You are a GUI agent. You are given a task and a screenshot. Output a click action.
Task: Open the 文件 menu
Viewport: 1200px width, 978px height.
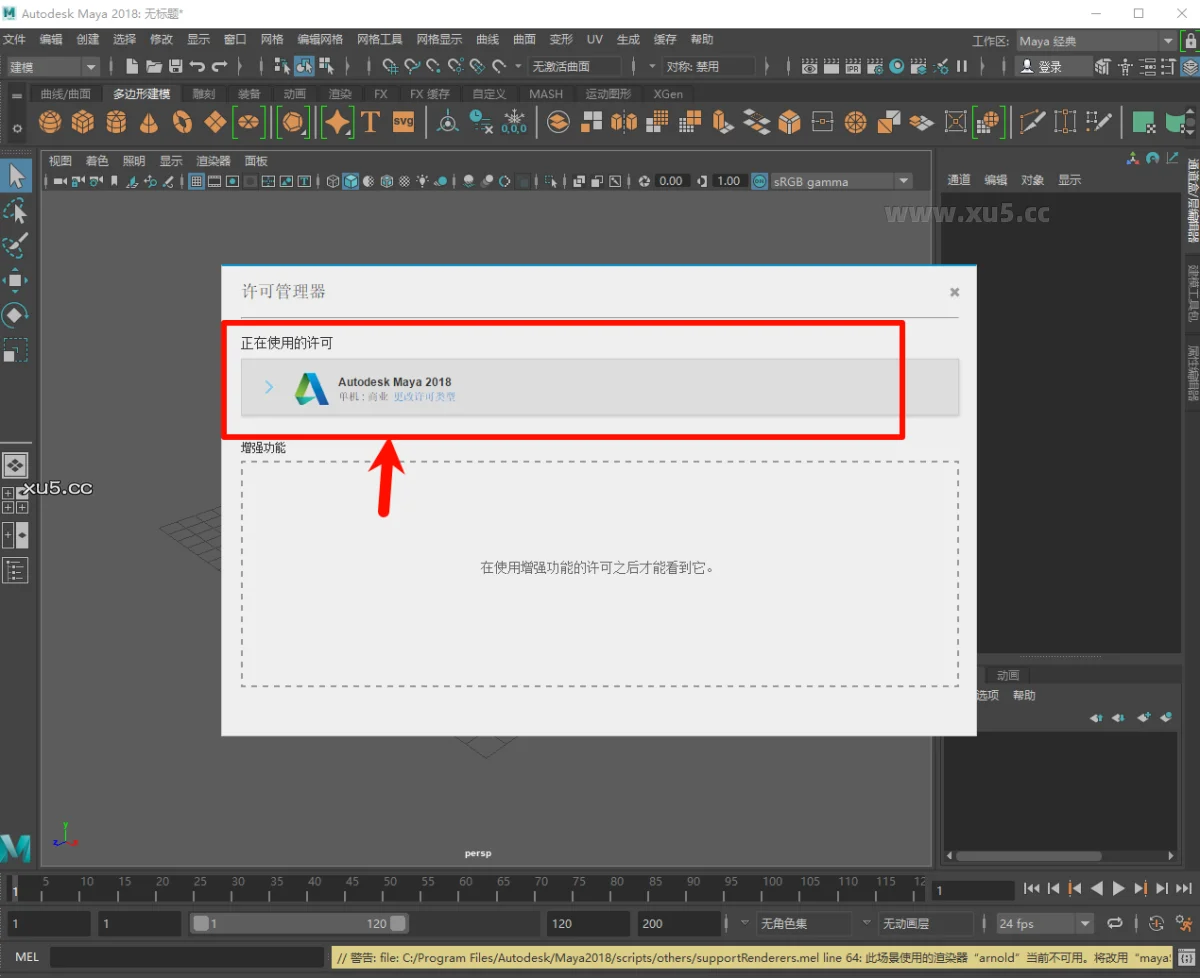tap(14, 39)
